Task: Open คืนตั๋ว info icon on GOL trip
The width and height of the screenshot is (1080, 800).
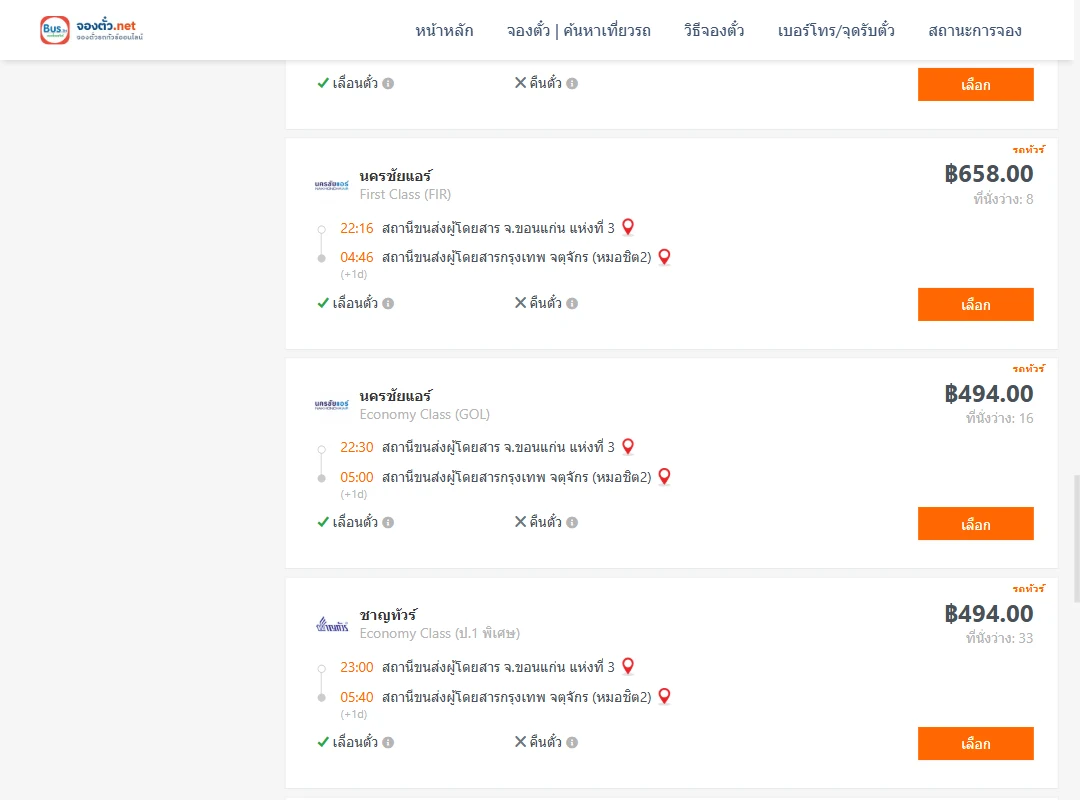Action: tap(572, 522)
